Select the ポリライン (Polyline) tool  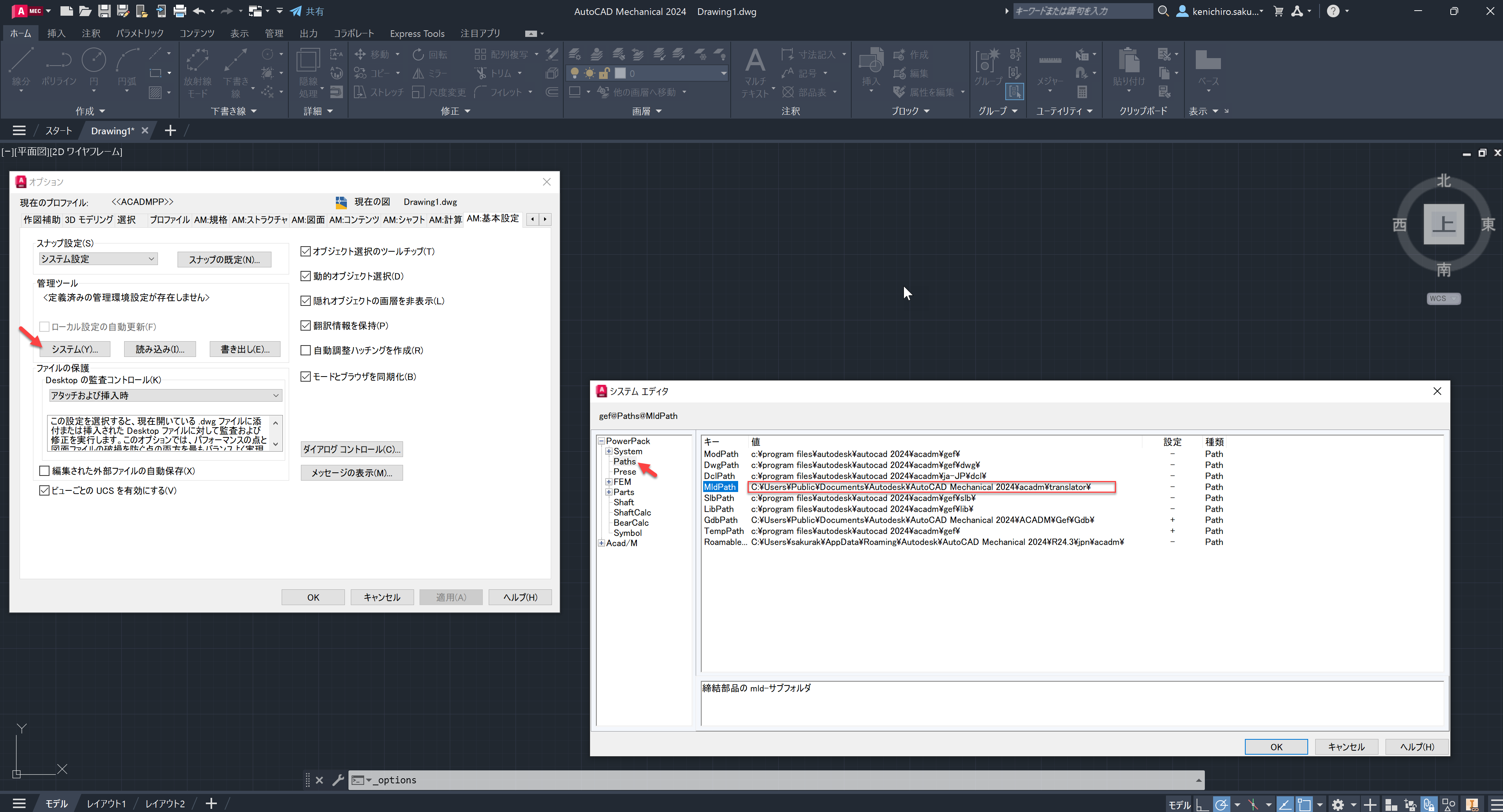pyautogui.click(x=59, y=67)
